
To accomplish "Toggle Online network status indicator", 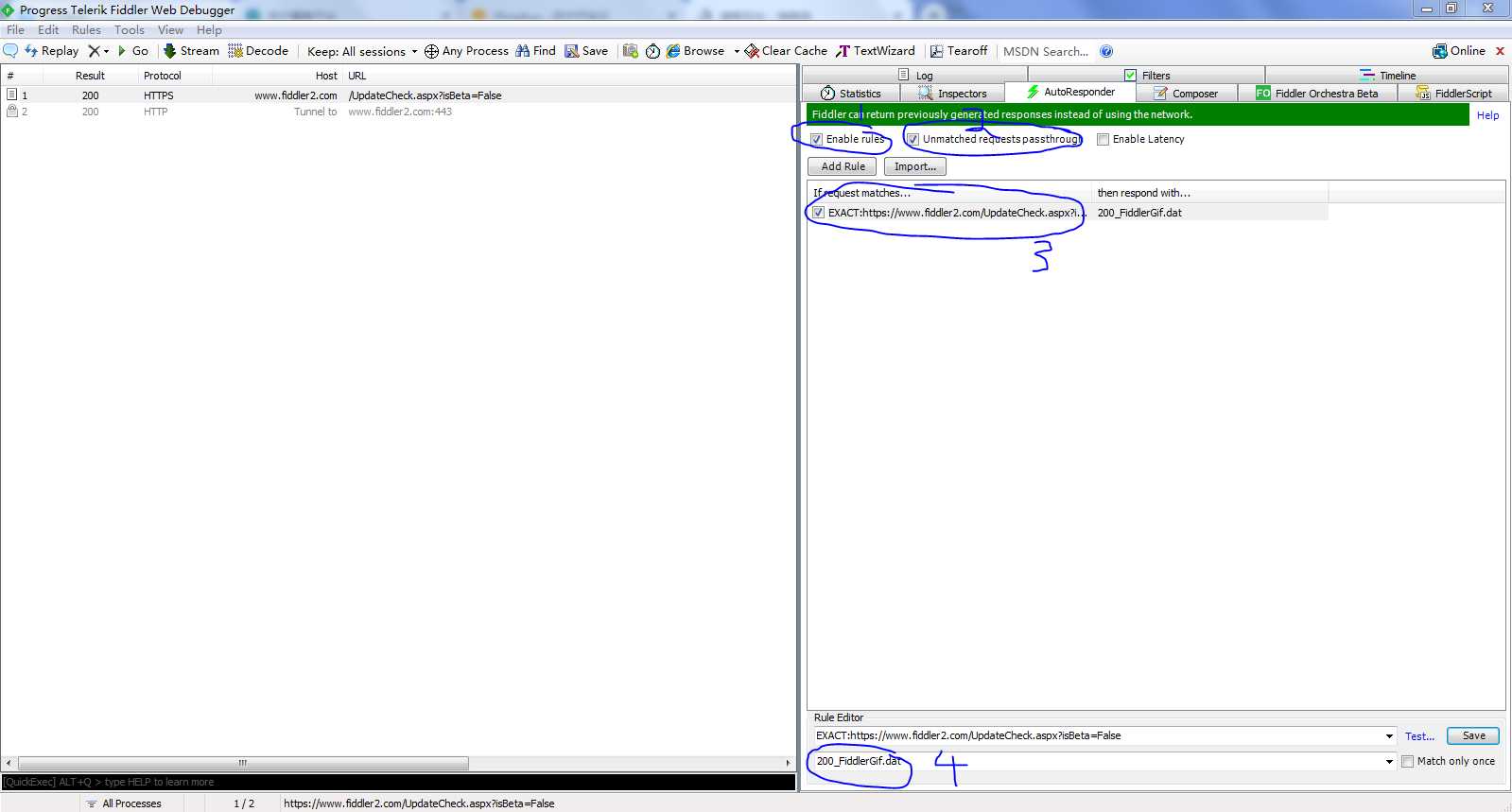I will pos(1459,51).
